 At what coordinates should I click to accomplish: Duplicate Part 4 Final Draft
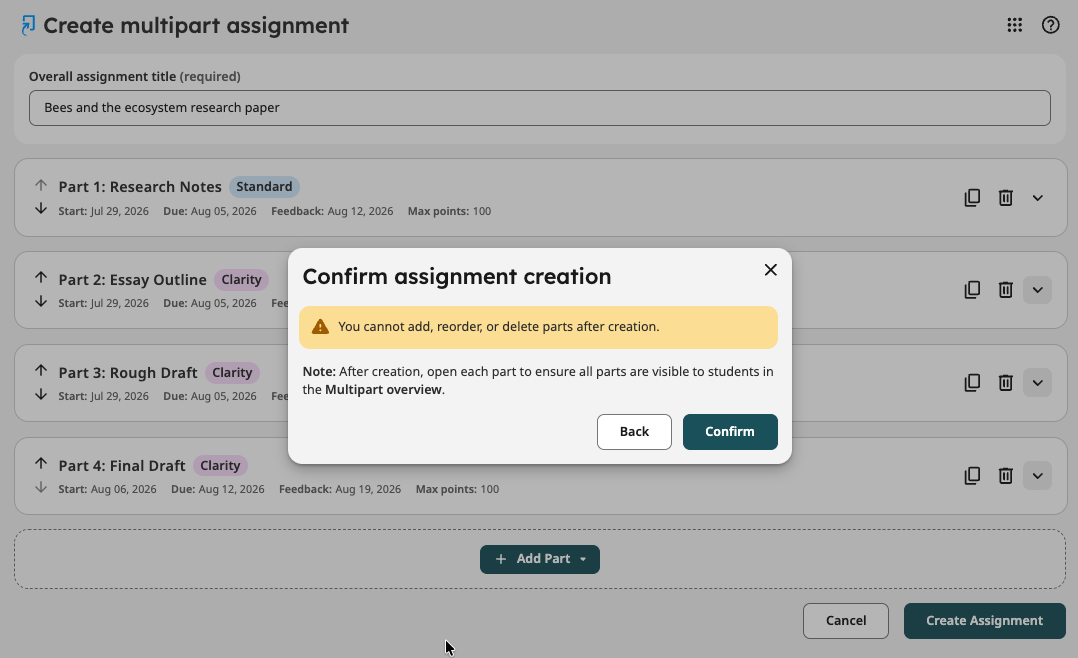pos(972,476)
